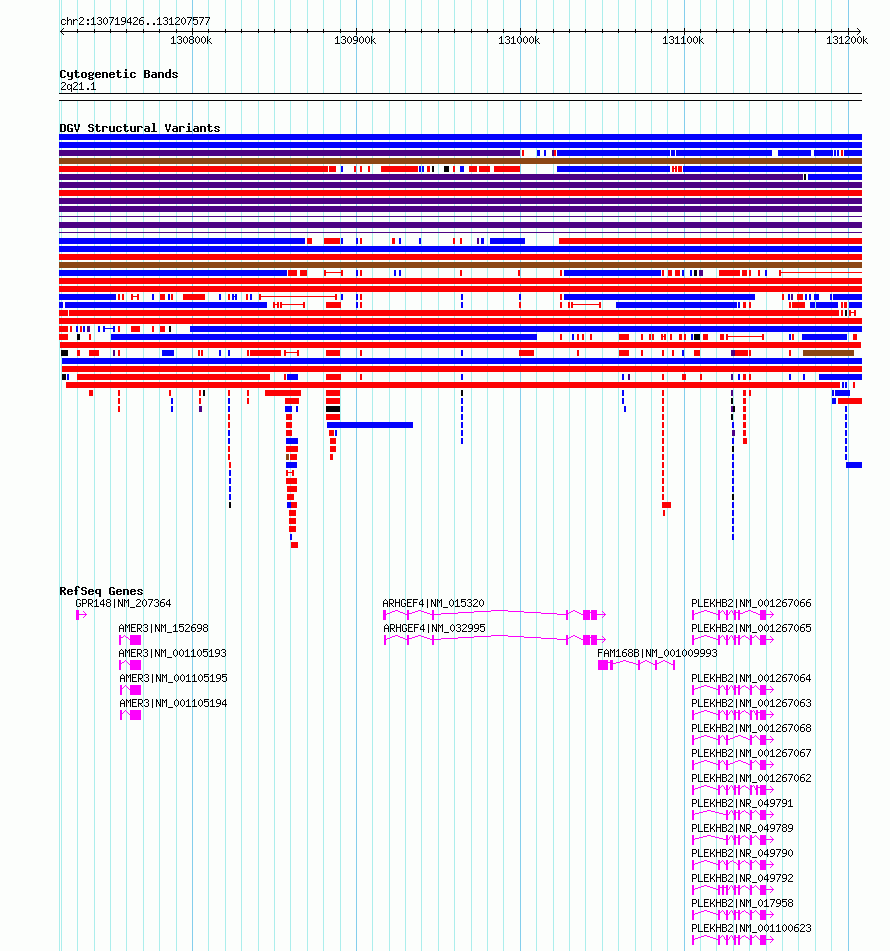
Task: Click the AMER3|NM_001105195 transcript label
Action: [x=173, y=678]
